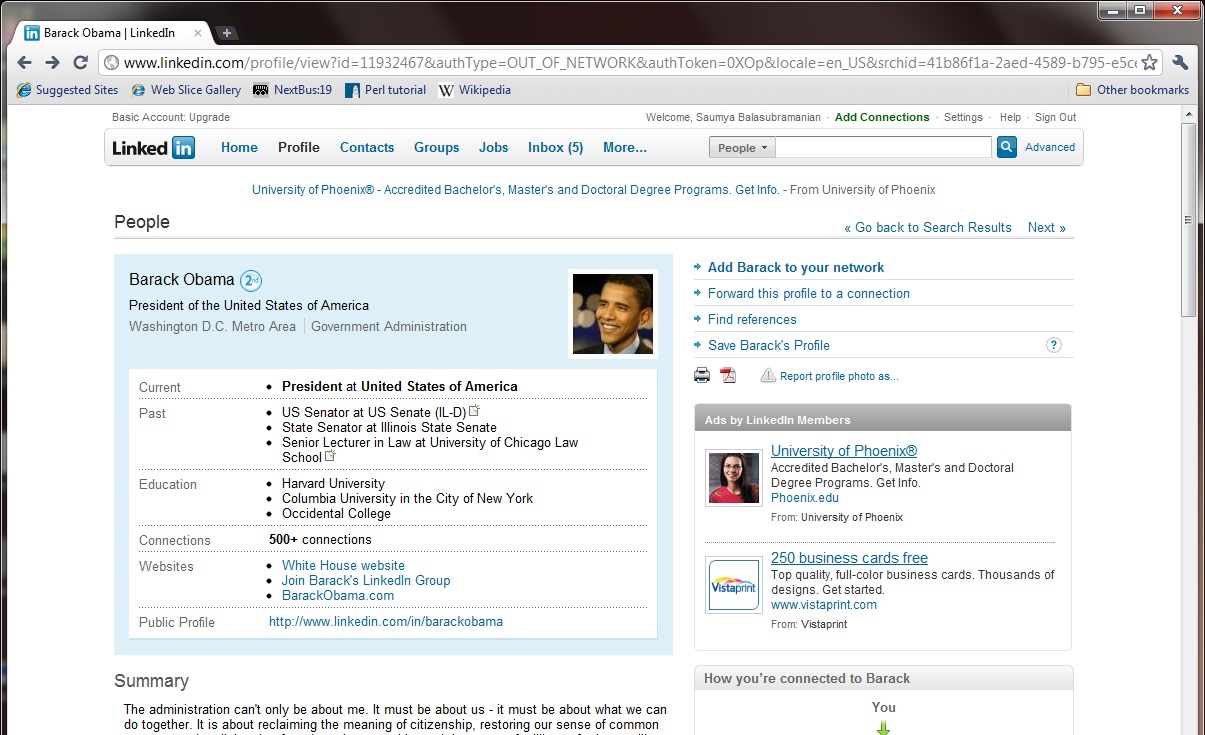Print the profile using the printer icon
The height and width of the screenshot is (735, 1205).
tap(702, 376)
